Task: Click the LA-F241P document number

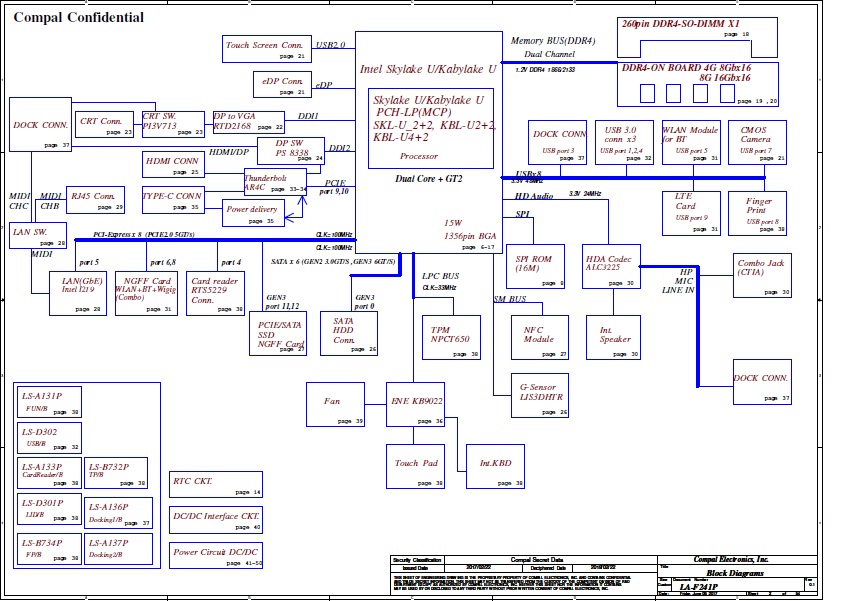Action: coord(698,587)
